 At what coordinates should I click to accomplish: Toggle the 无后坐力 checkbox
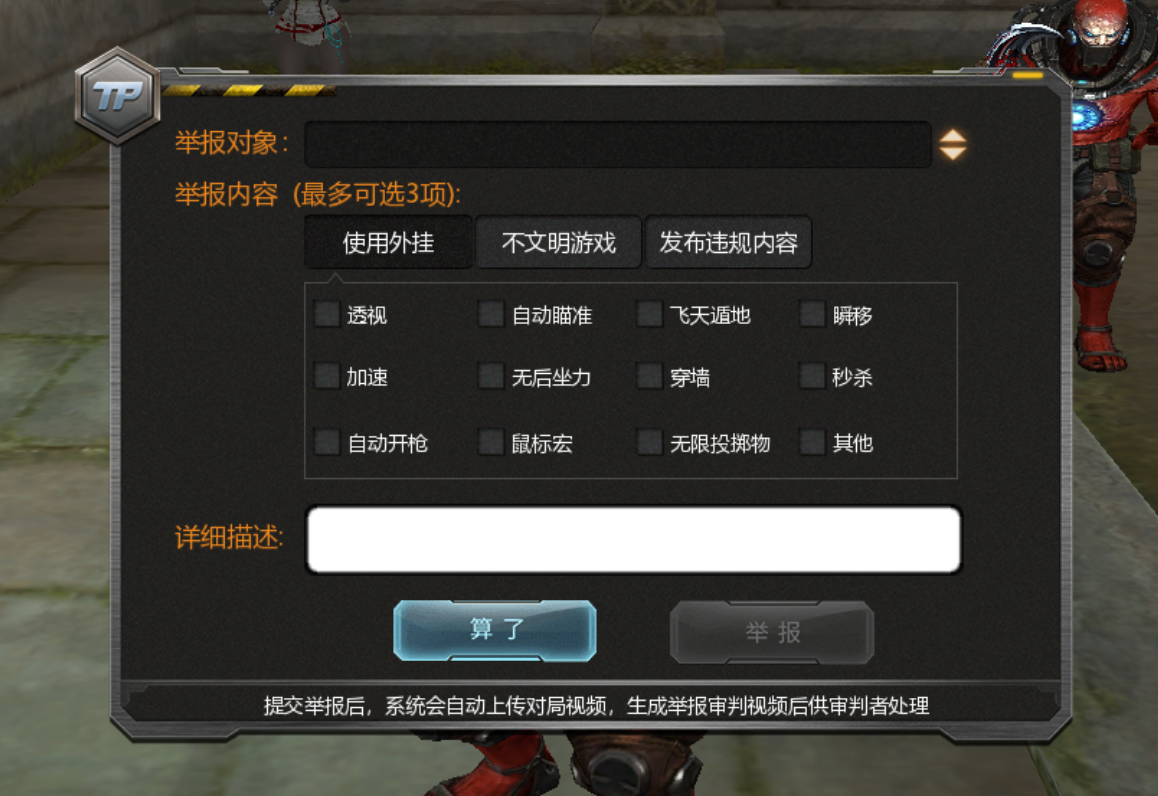click(490, 376)
